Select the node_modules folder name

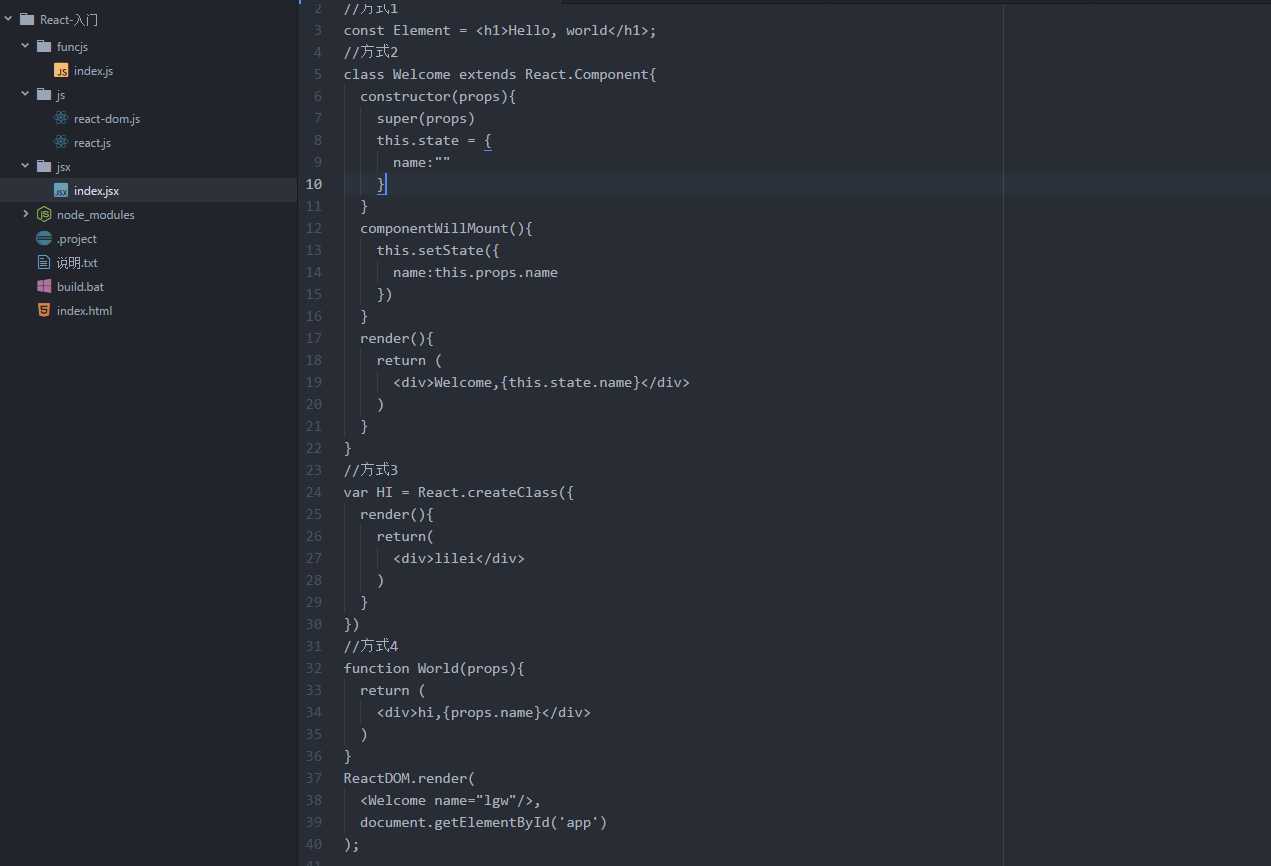point(96,215)
